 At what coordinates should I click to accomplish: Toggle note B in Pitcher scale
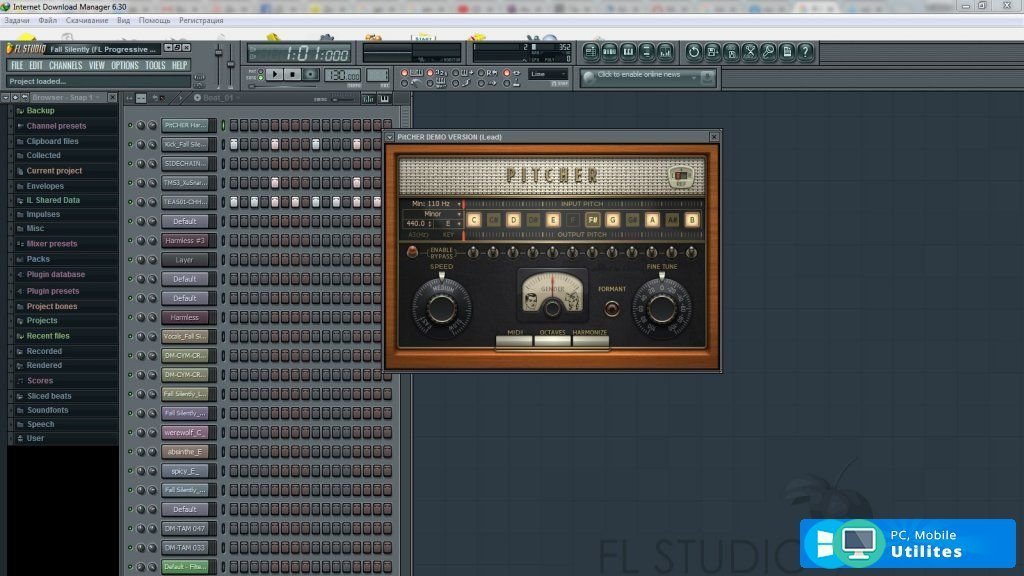[692, 220]
